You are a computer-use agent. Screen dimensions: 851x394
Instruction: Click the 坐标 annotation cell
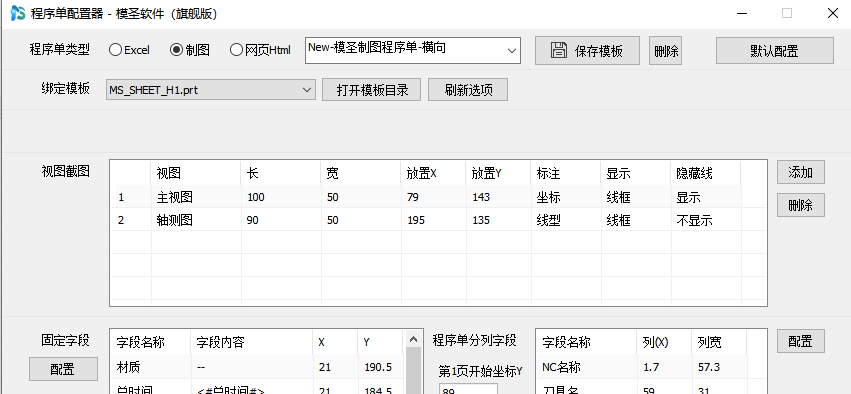pyautogui.click(x=566, y=197)
